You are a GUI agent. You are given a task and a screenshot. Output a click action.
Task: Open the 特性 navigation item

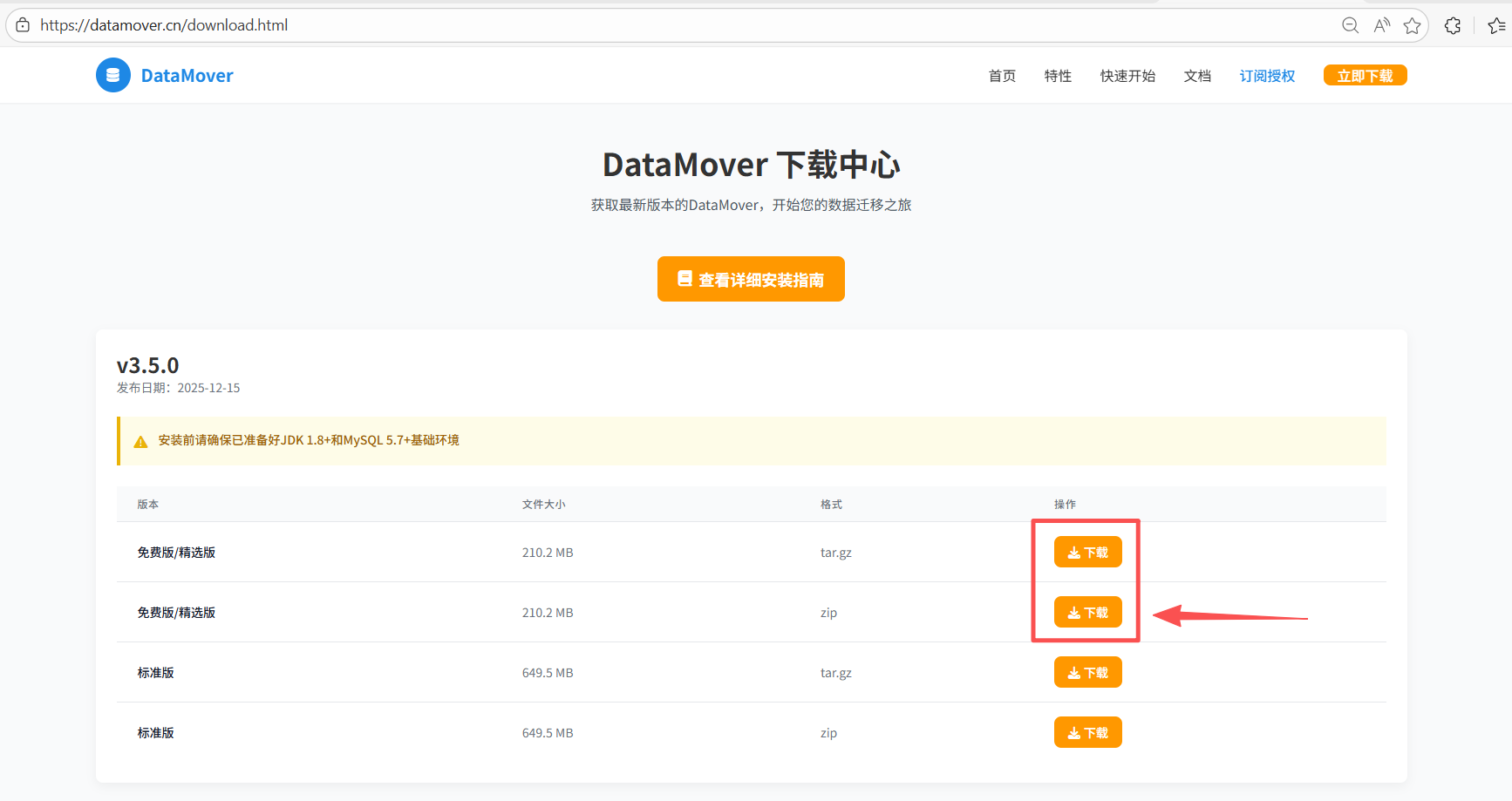[x=1058, y=76]
